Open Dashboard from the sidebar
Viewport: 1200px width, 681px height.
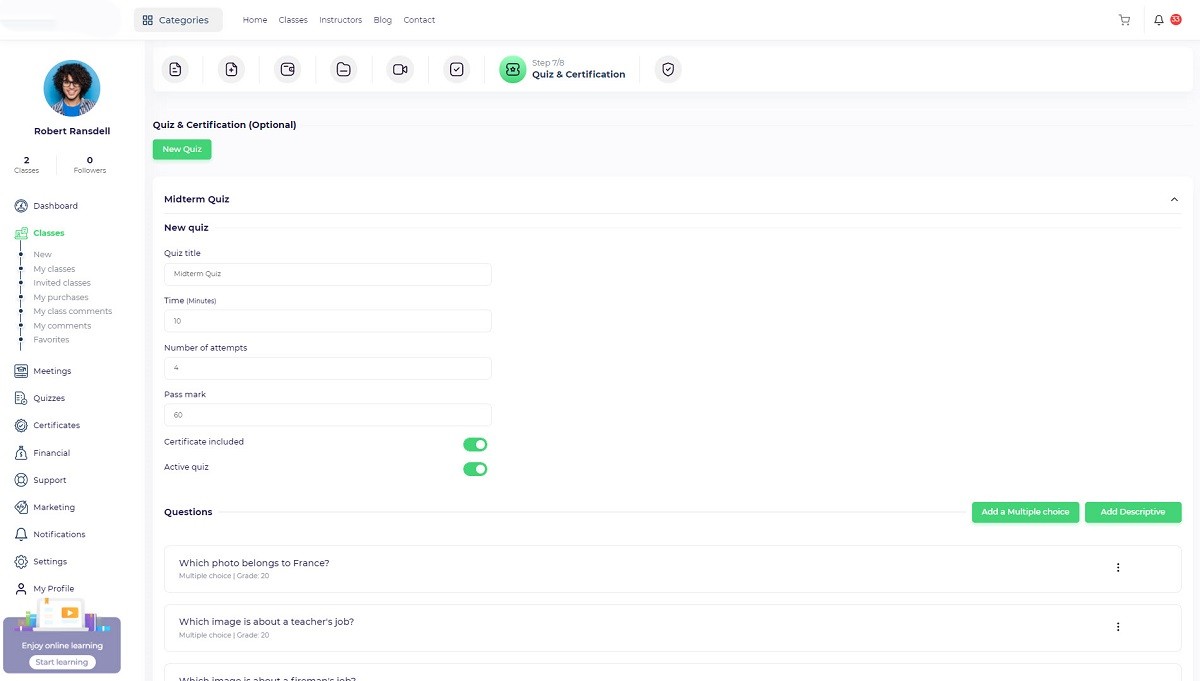click(55, 206)
